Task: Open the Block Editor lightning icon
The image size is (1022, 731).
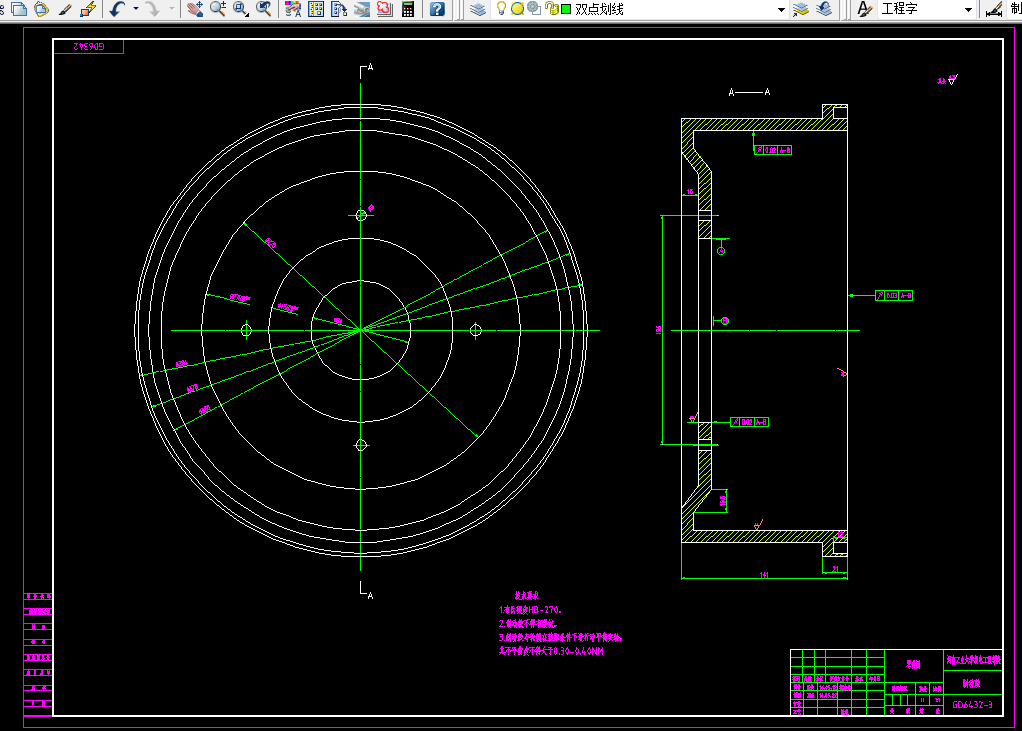Action: coord(87,9)
